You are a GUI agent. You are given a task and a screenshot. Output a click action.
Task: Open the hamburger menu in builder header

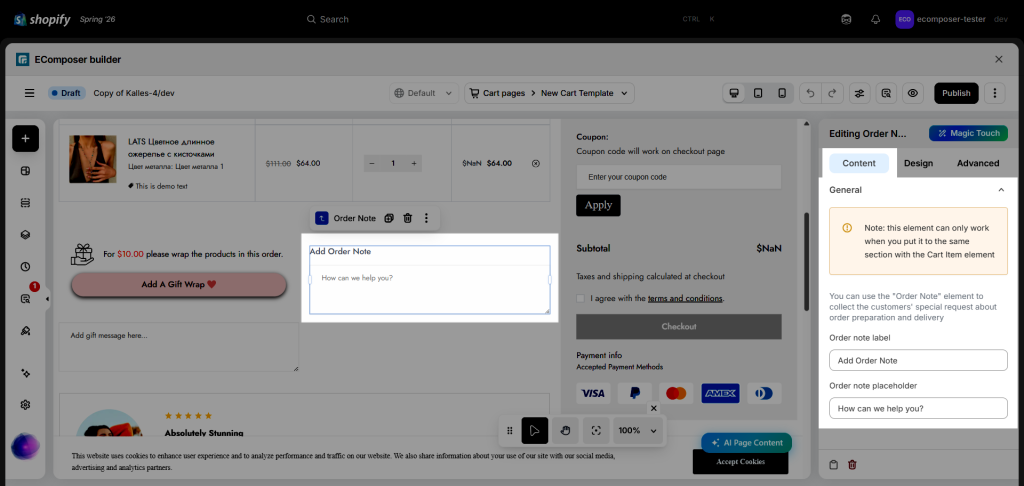[29, 93]
